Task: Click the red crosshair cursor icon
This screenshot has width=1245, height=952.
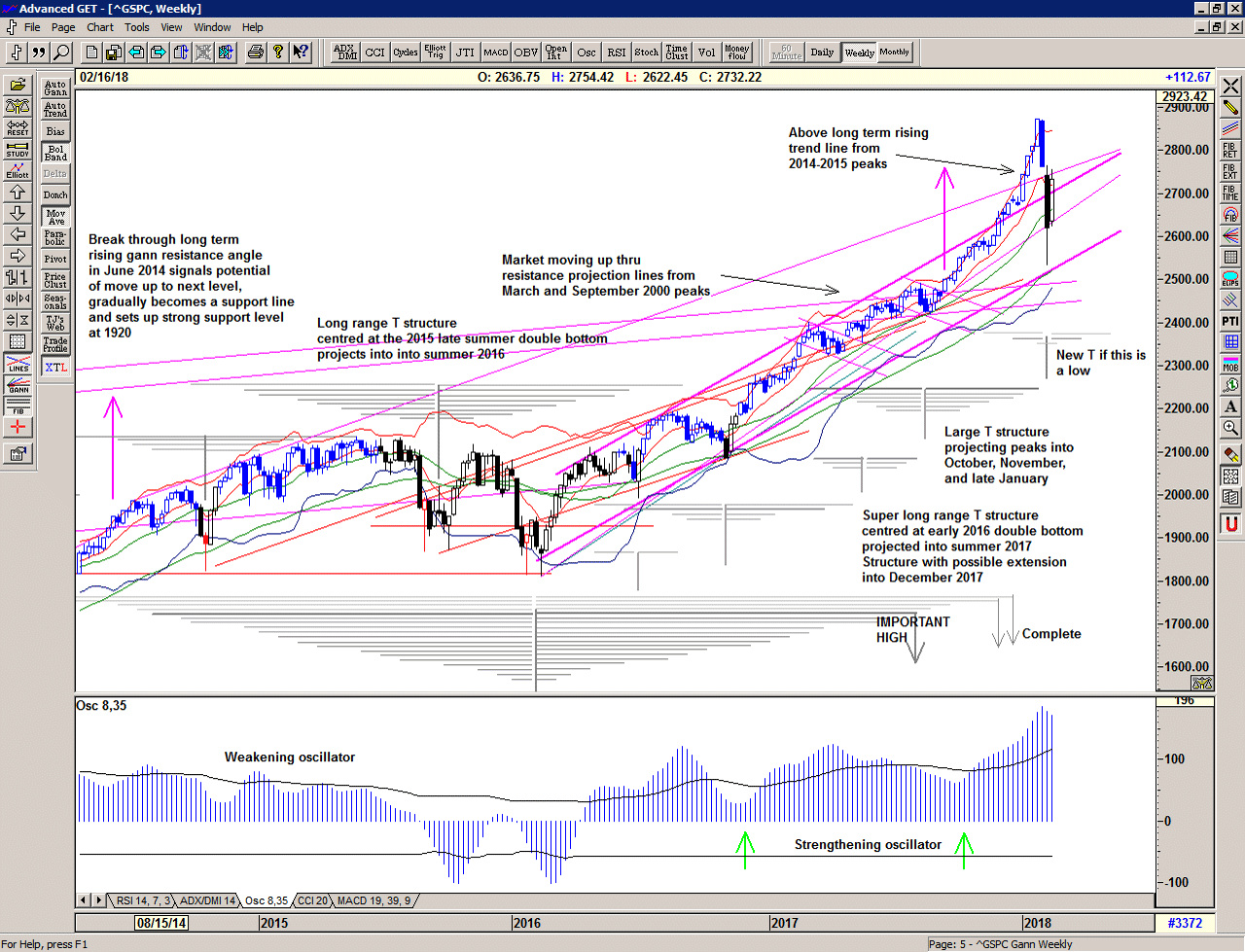Action: 18,428
